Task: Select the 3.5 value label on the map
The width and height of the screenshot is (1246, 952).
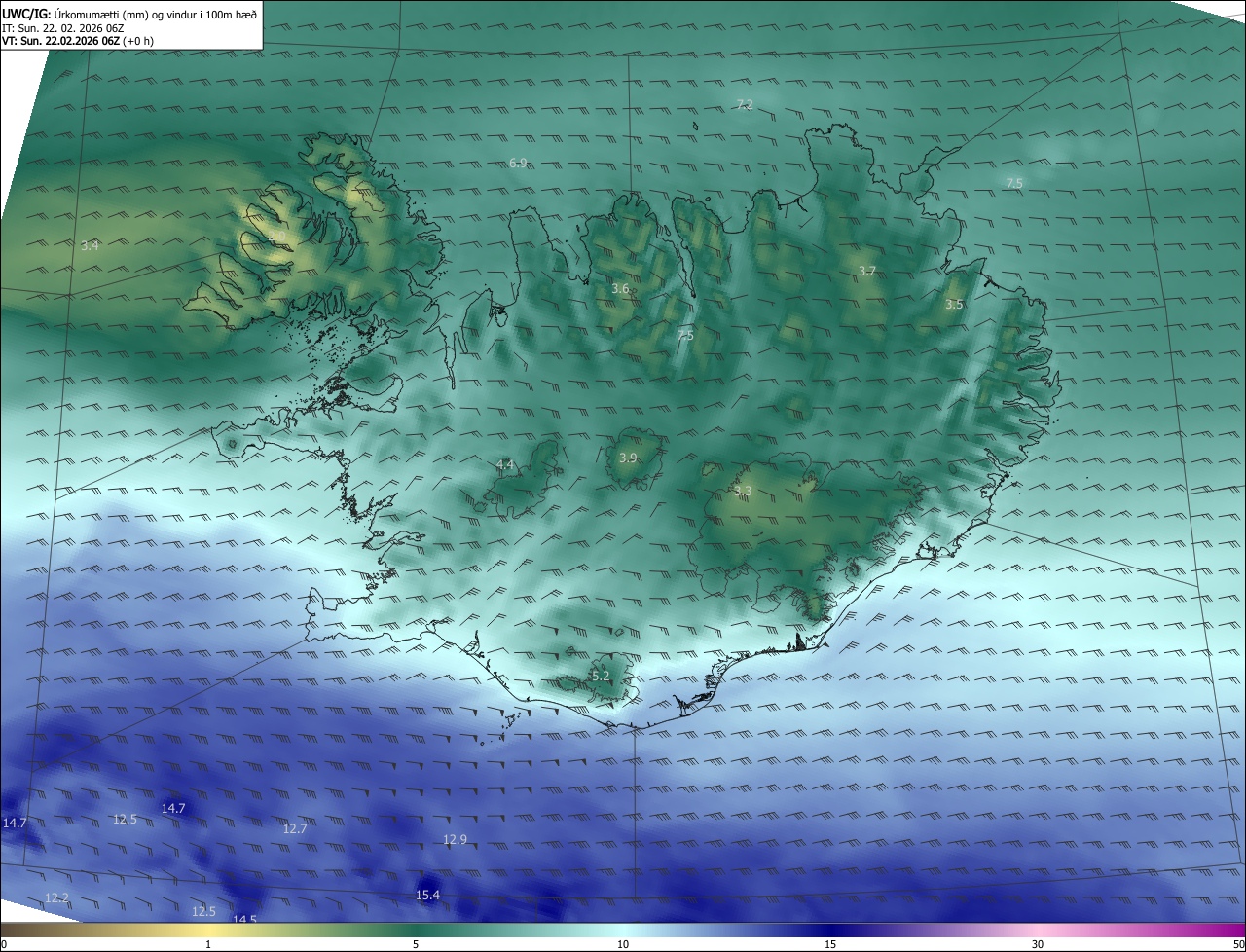Action: click(x=954, y=305)
